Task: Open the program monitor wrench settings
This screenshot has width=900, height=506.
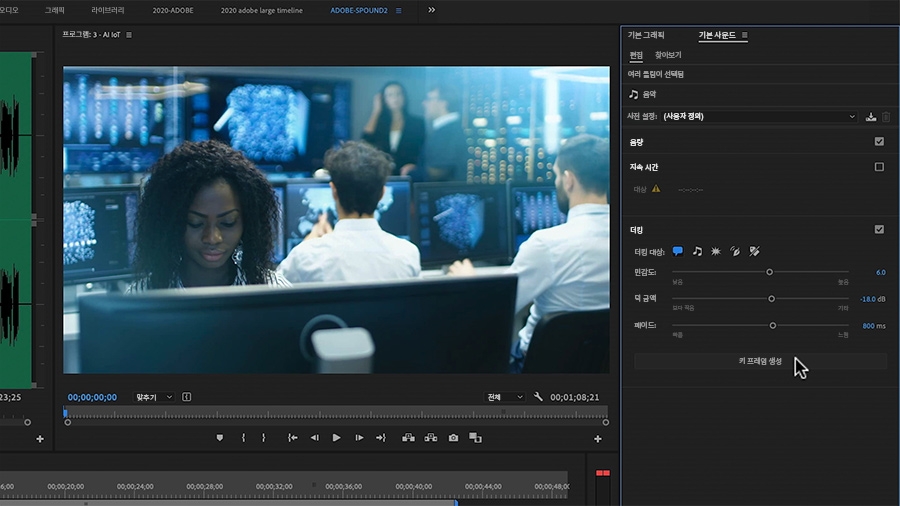Action: pos(538,397)
